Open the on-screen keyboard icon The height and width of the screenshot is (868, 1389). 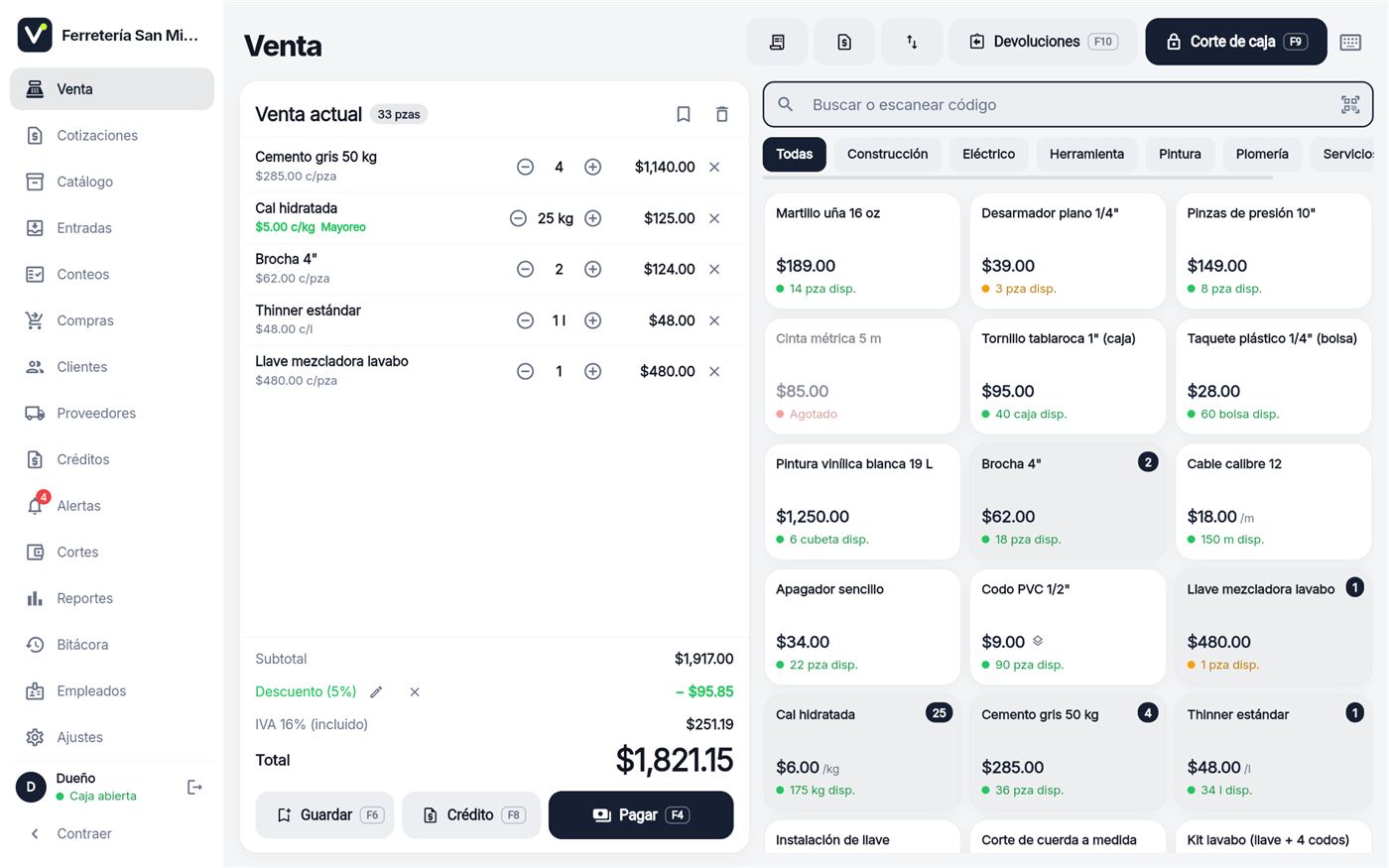[x=1350, y=42]
